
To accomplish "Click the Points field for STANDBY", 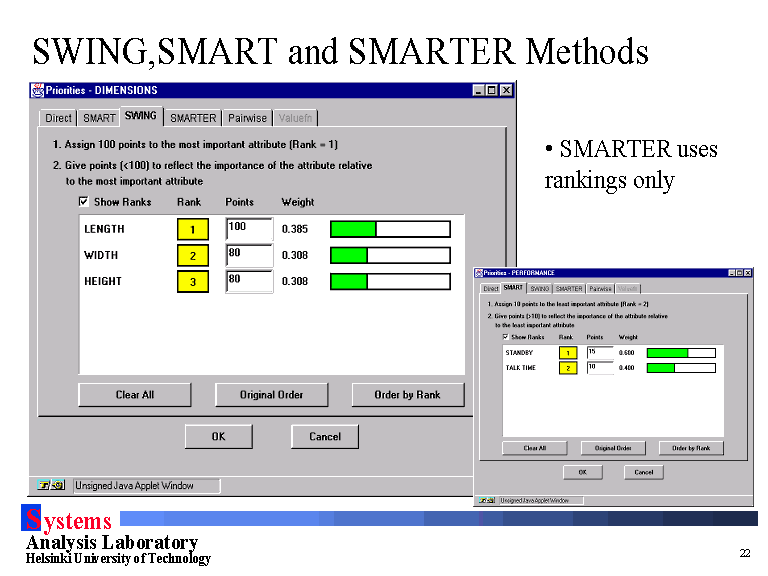I will point(600,353).
